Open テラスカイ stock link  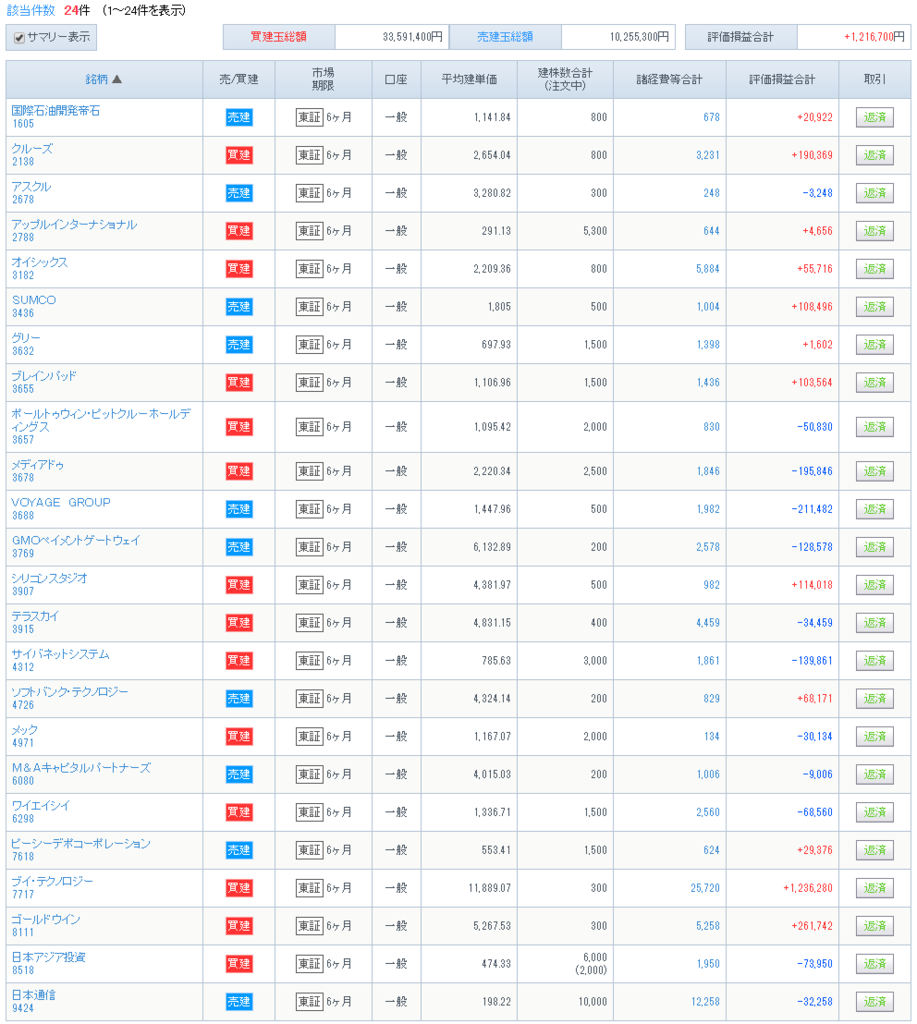click(x=35, y=616)
